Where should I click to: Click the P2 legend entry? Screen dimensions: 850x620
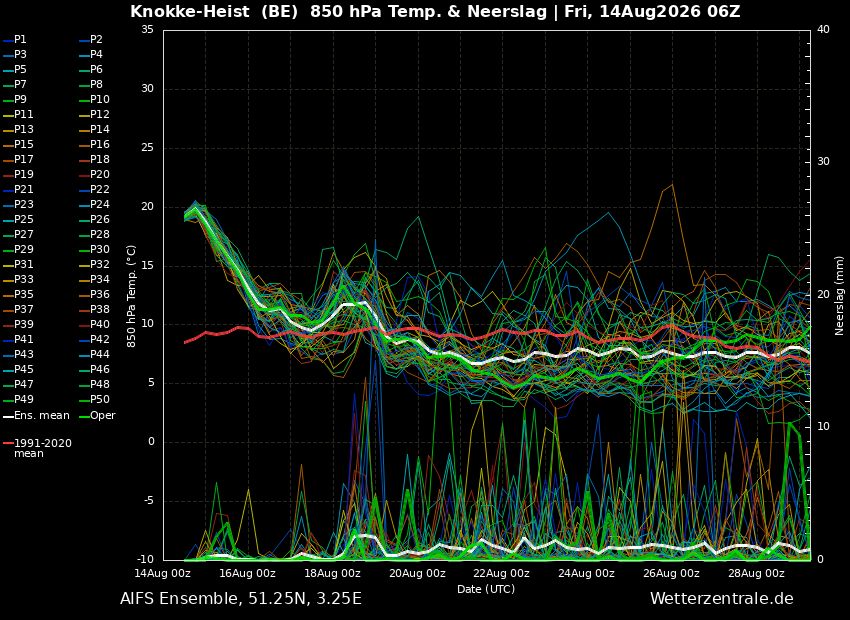click(91, 40)
